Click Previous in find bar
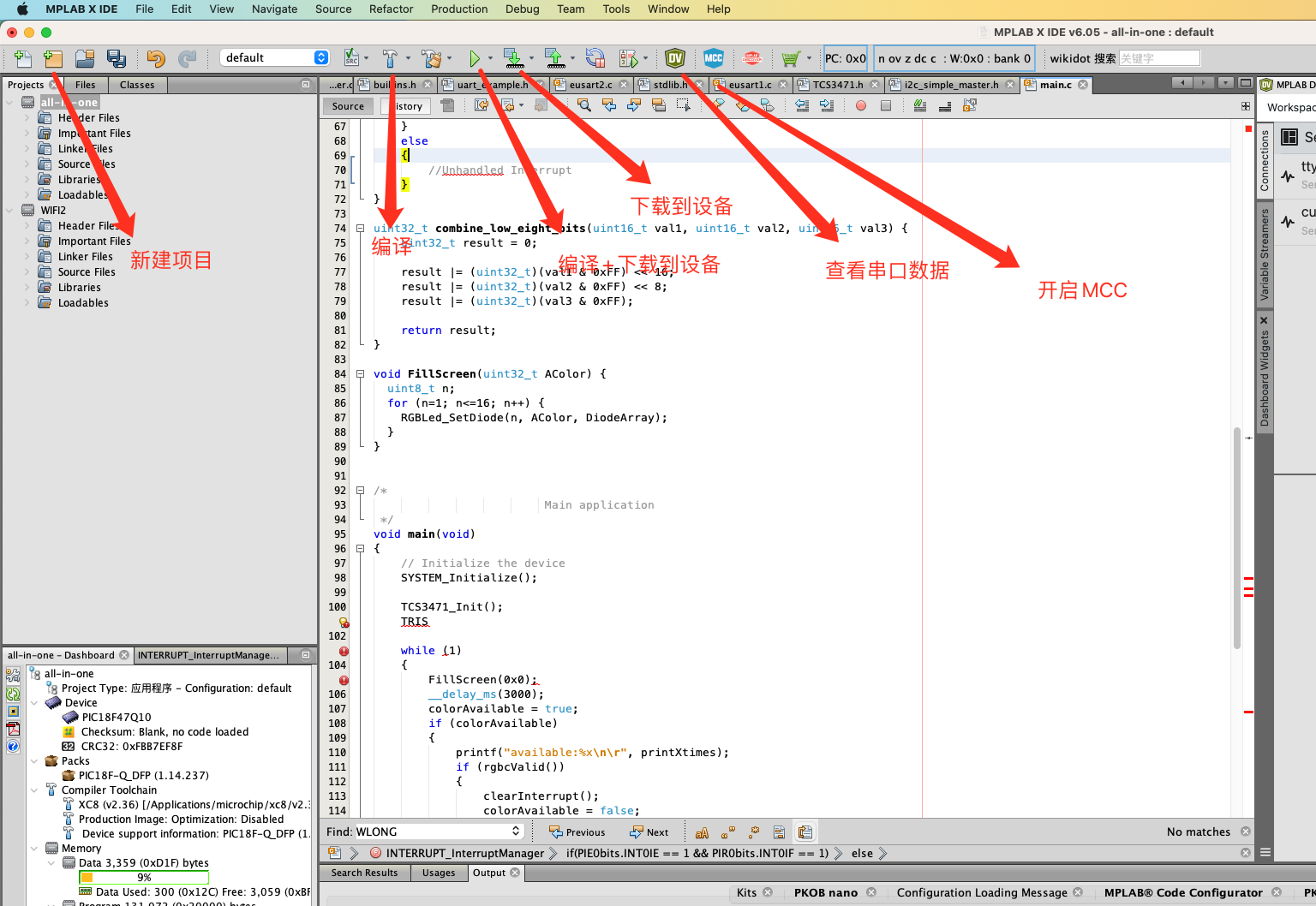Viewport: 1316px width, 906px height. (x=577, y=832)
